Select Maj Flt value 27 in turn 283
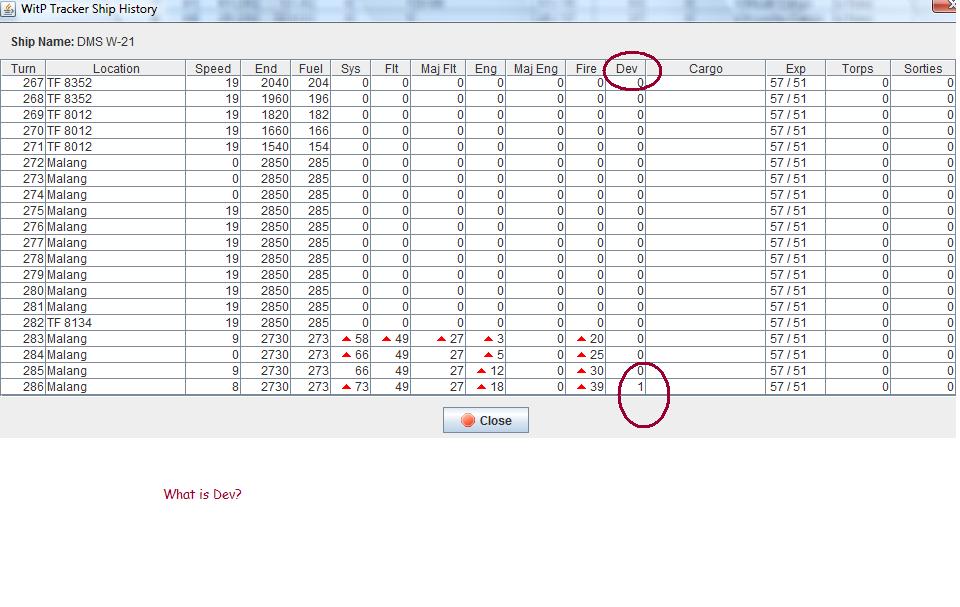960x607 pixels. [x=438, y=339]
